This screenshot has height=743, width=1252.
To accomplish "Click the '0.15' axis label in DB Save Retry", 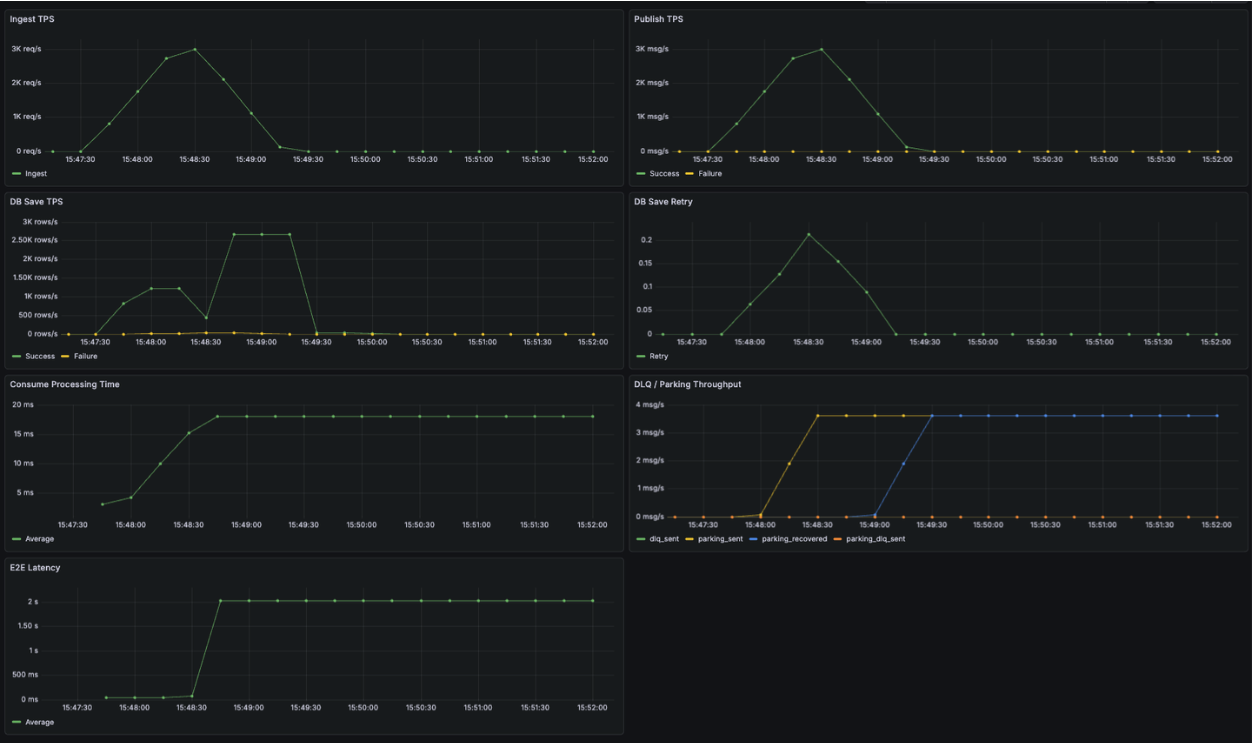I will point(645,263).
